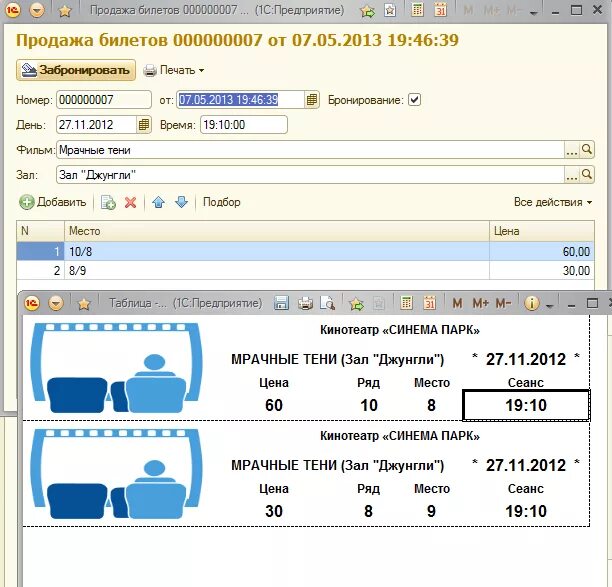Open selection list for Фильм field

point(572,150)
